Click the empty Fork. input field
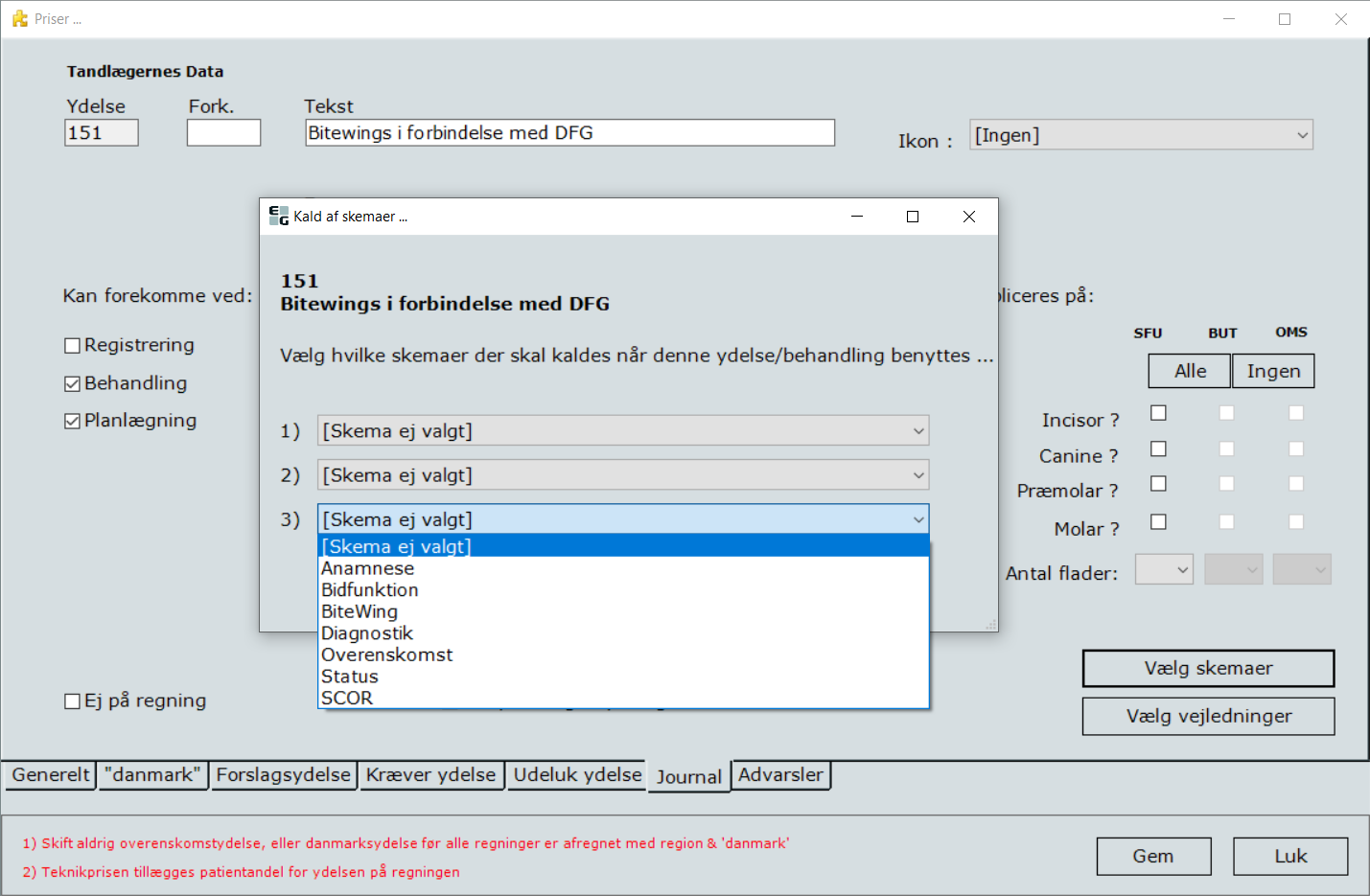 click(x=223, y=133)
